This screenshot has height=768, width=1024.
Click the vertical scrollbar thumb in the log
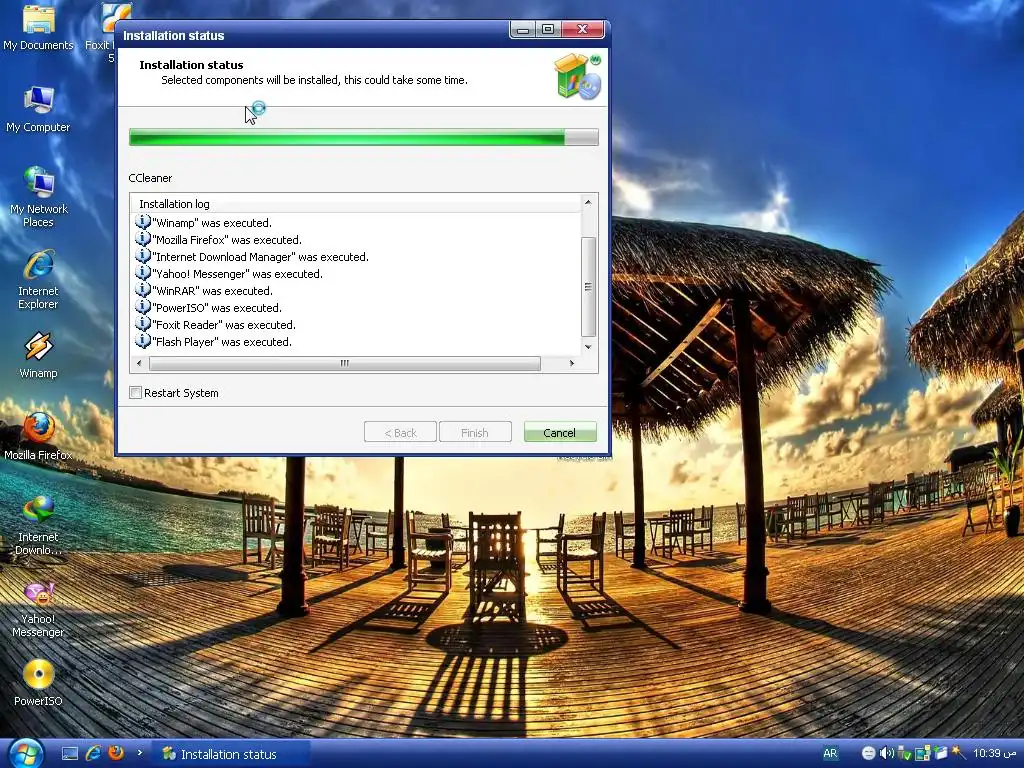588,287
